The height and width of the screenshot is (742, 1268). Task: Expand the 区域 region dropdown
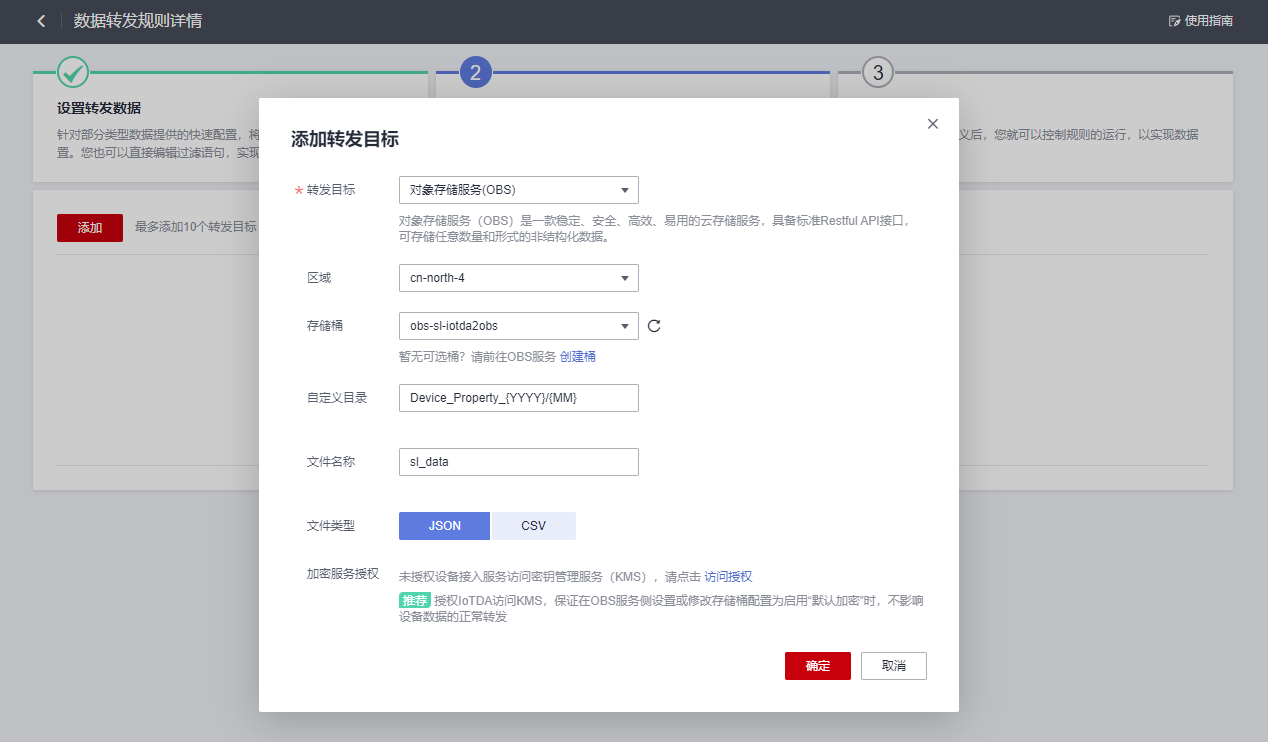click(518, 277)
